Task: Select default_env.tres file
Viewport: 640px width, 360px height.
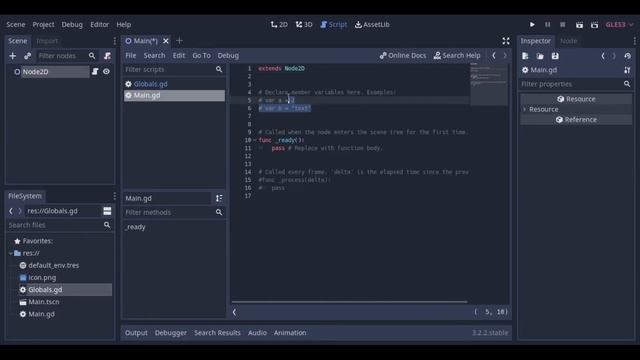Action: click(53, 265)
